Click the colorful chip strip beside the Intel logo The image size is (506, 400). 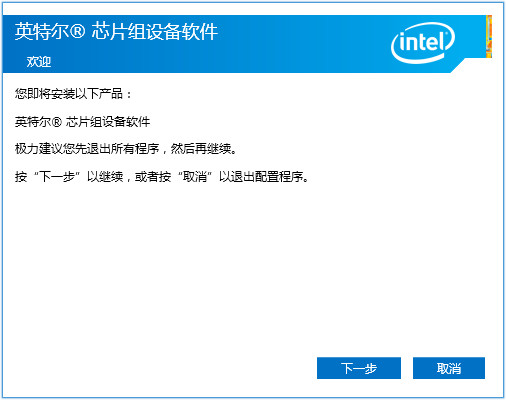click(x=489, y=37)
